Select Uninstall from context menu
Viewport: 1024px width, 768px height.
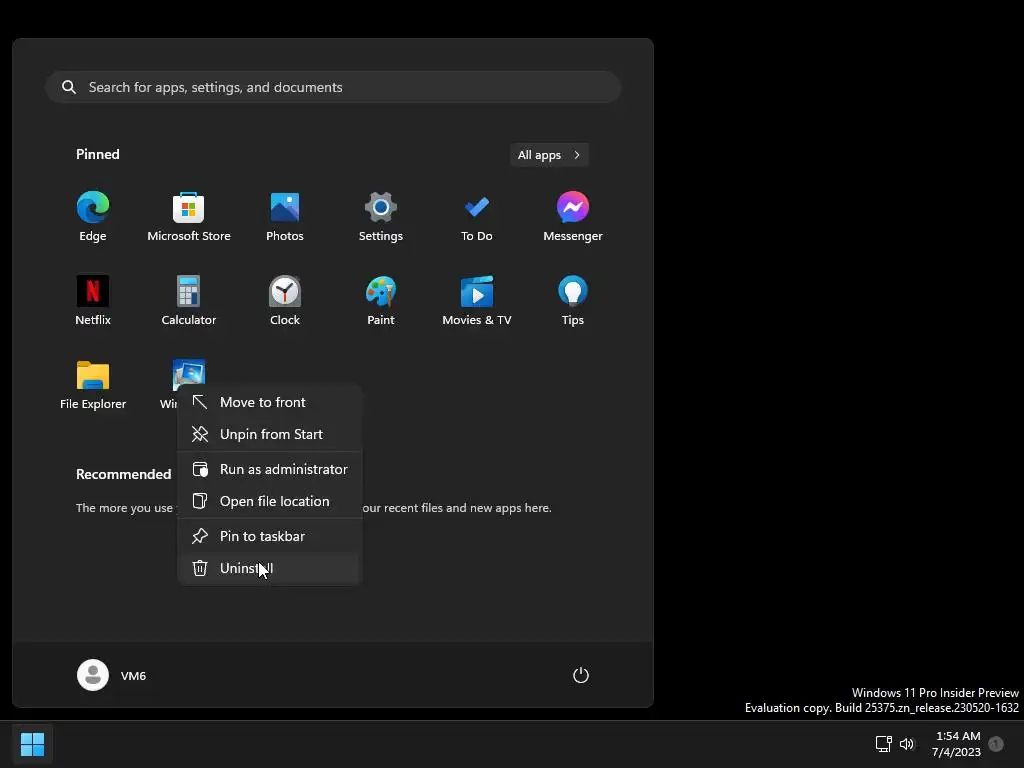(269, 568)
